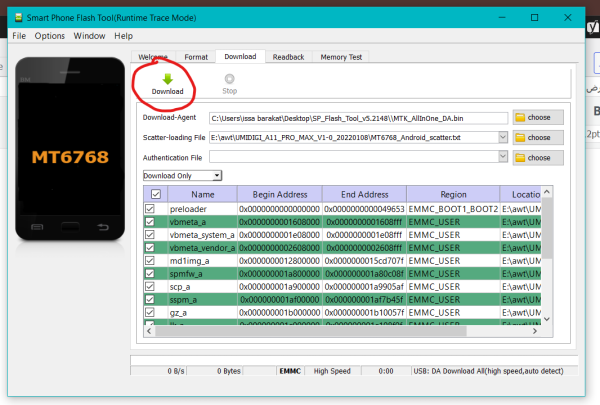This screenshot has width=600, height=405.
Task: Open the Window menu
Action: tap(89, 36)
